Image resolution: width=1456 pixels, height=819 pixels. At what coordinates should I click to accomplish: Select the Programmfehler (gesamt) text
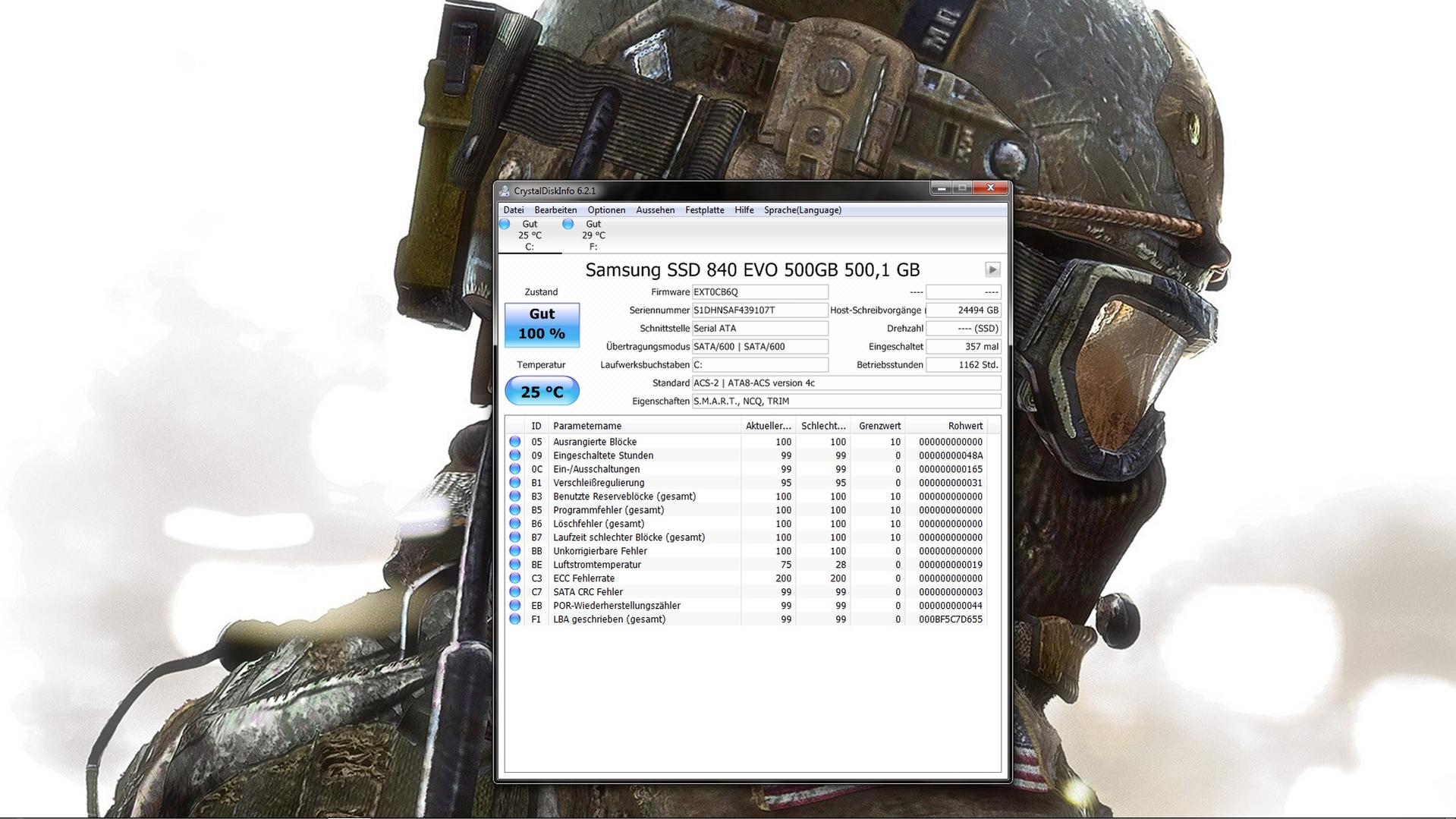[x=609, y=510]
